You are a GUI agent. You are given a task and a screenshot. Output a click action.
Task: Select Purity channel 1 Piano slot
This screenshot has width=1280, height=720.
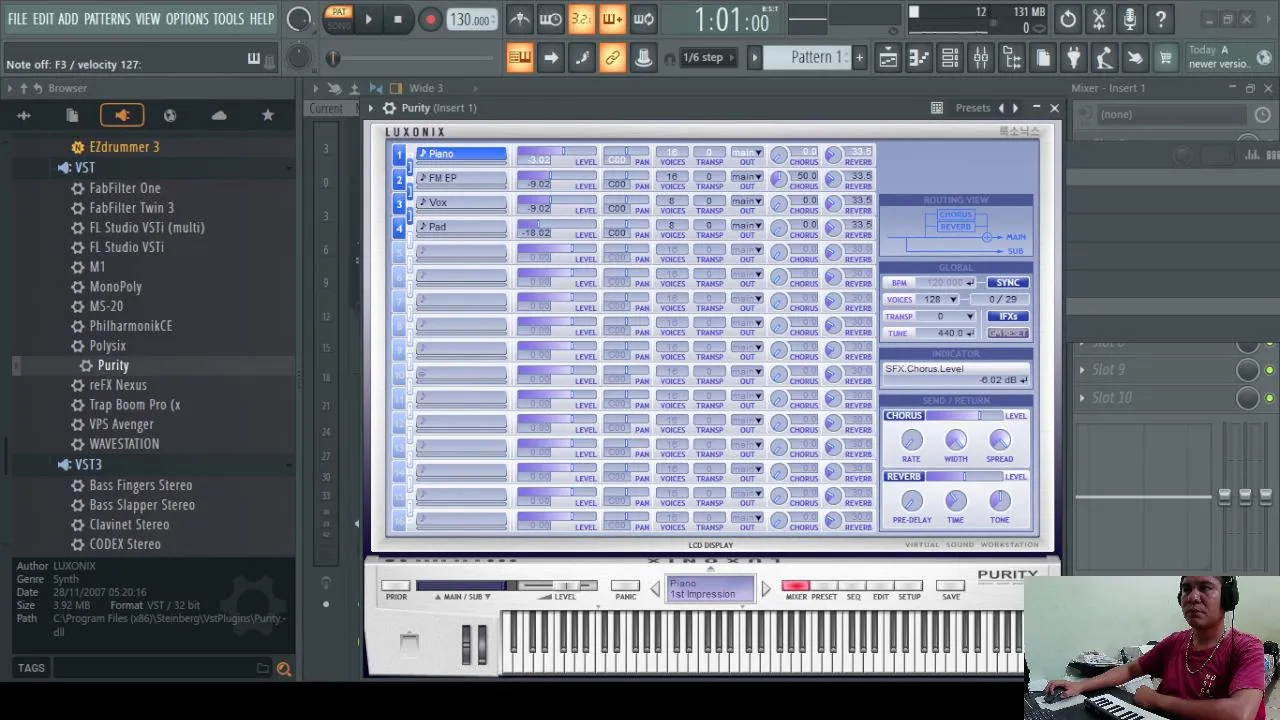[461, 154]
